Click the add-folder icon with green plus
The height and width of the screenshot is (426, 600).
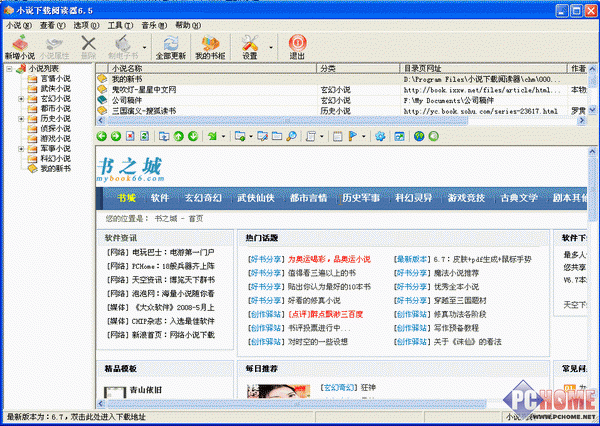pos(240,136)
